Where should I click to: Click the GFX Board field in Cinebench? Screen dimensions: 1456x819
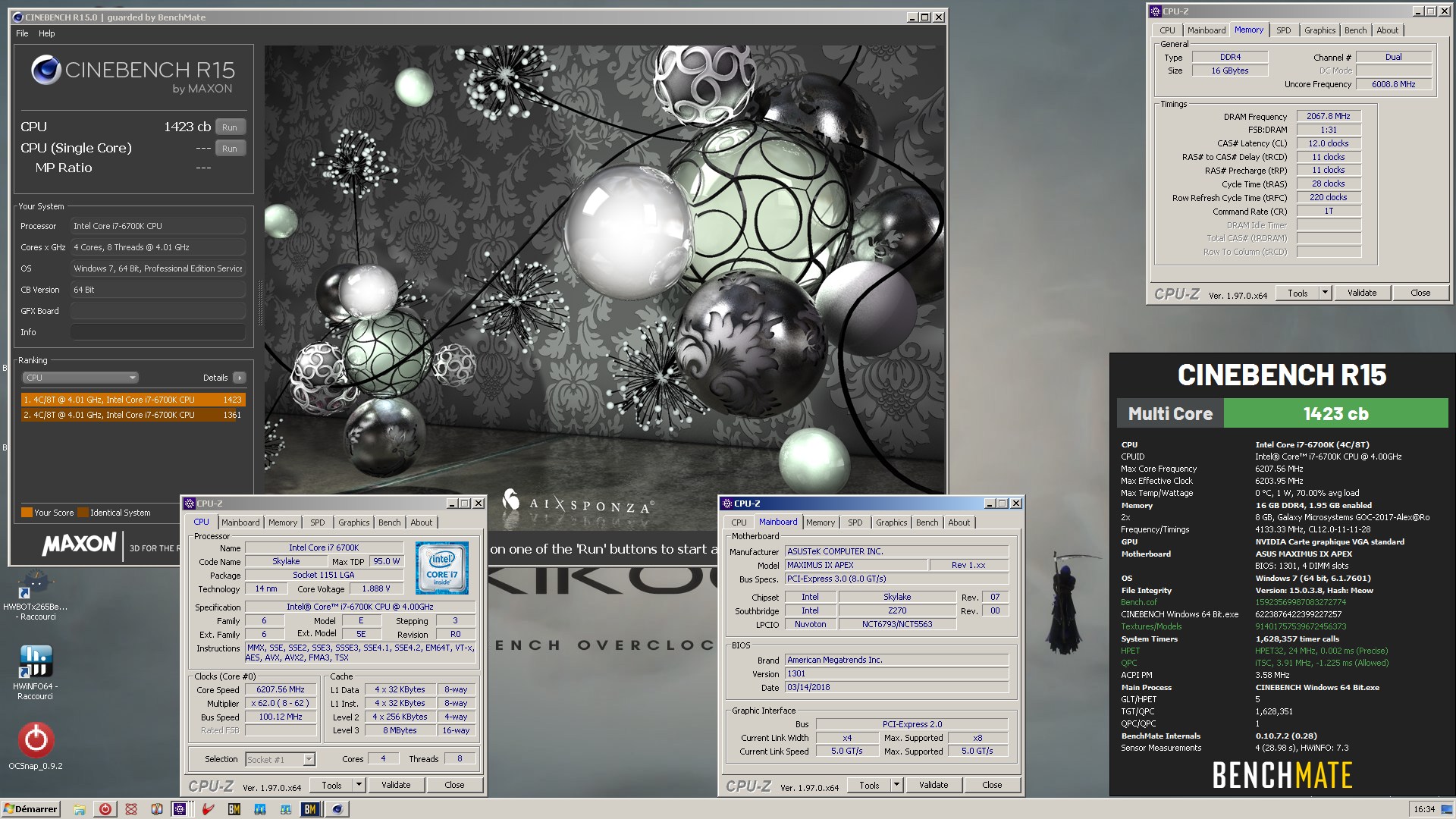pyautogui.click(x=158, y=311)
